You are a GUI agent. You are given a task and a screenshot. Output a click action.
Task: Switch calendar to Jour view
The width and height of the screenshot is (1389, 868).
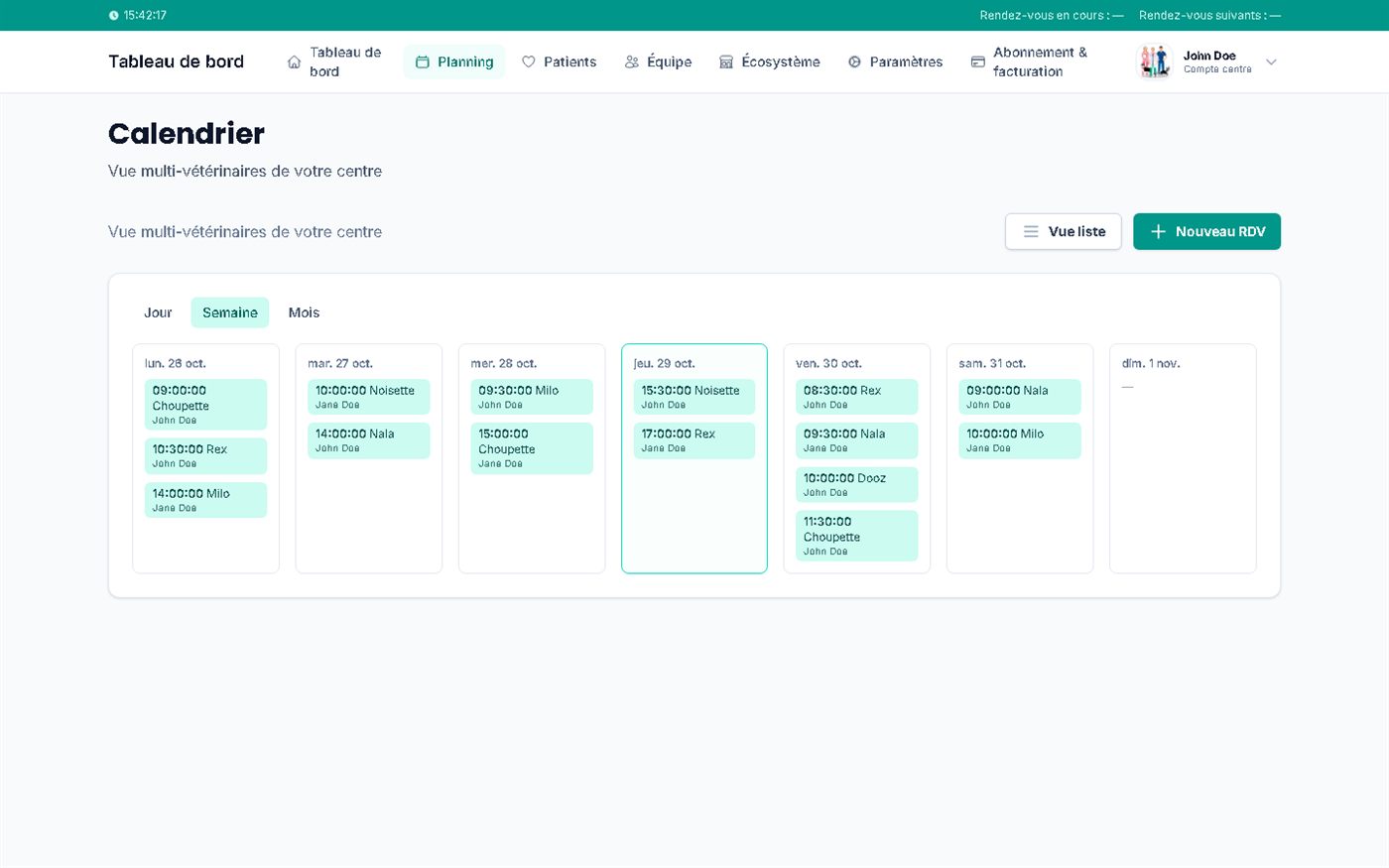click(158, 312)
